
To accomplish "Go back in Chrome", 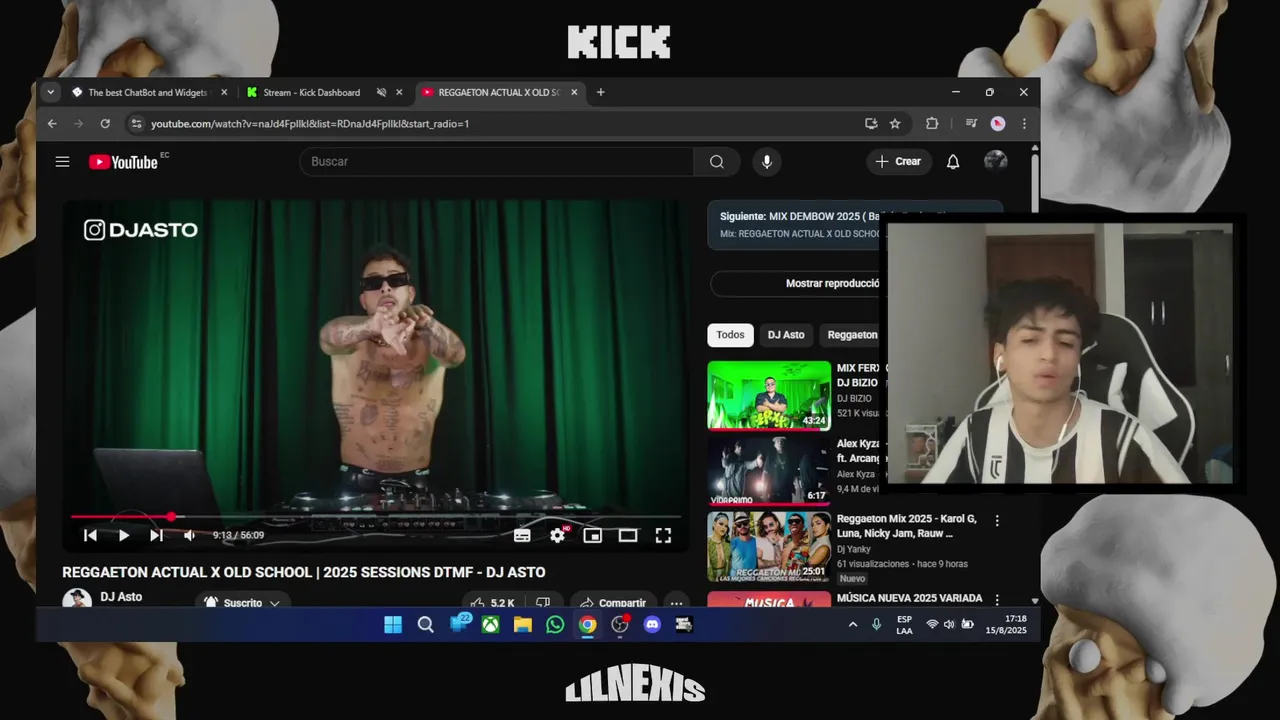I will (52, 124).
